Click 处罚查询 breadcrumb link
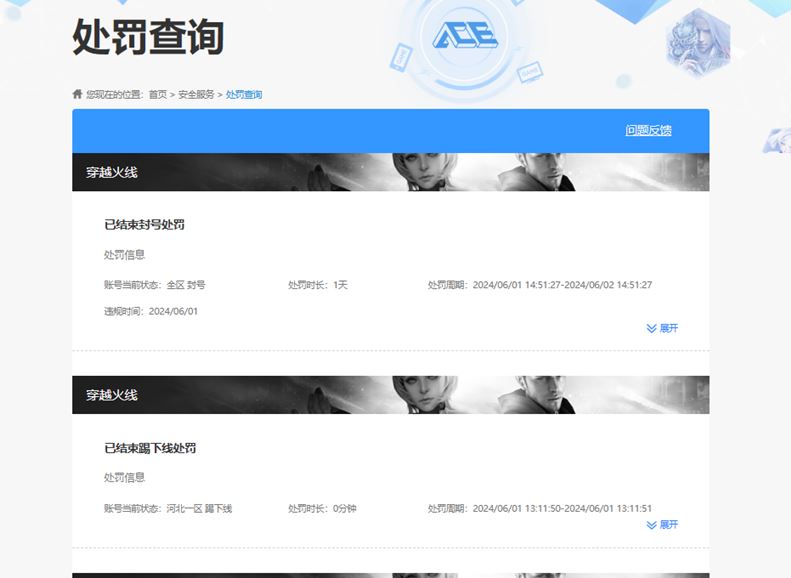791x578 pixels. (244, 94)
